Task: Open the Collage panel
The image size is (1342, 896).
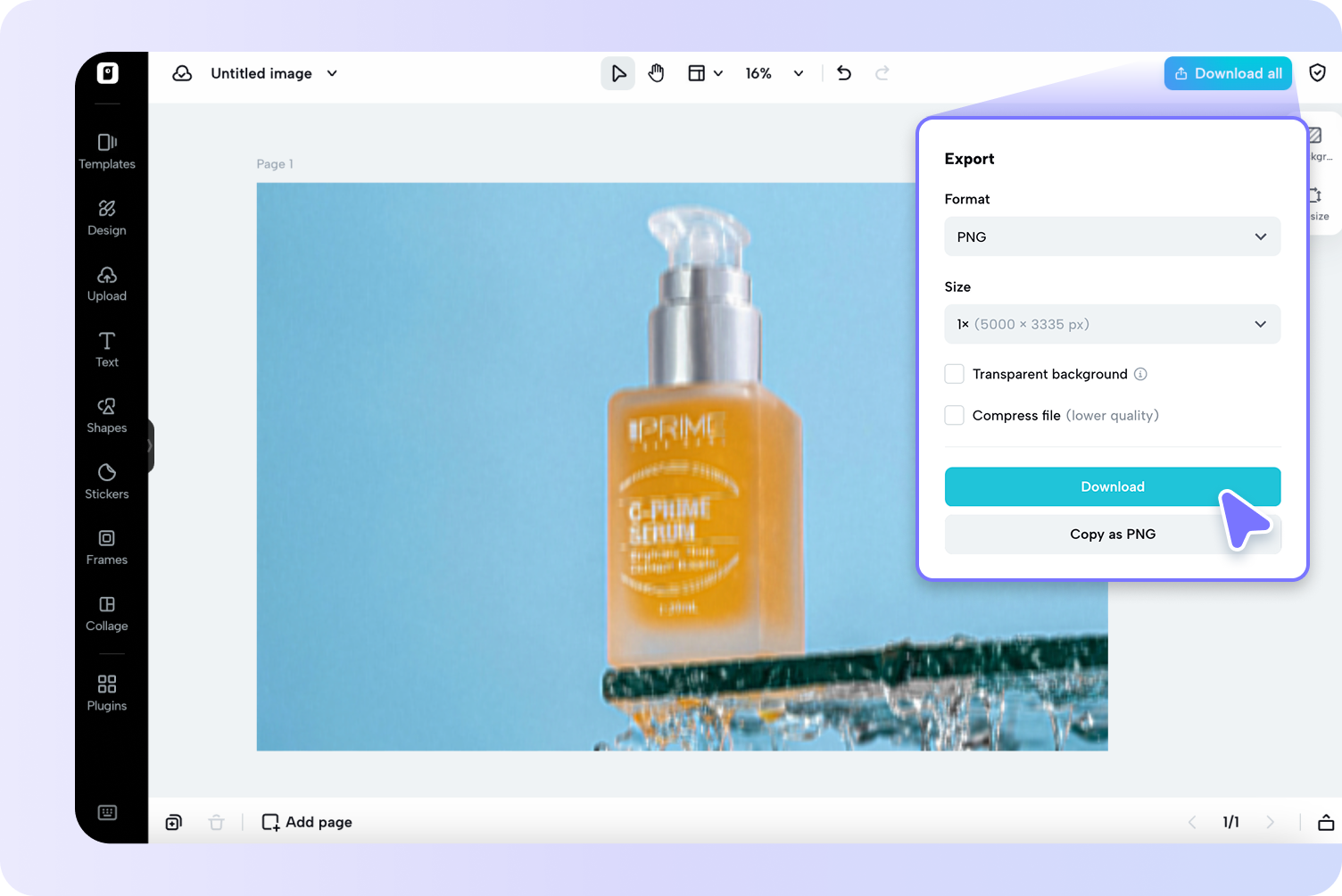Action: [x=107, y=614]
